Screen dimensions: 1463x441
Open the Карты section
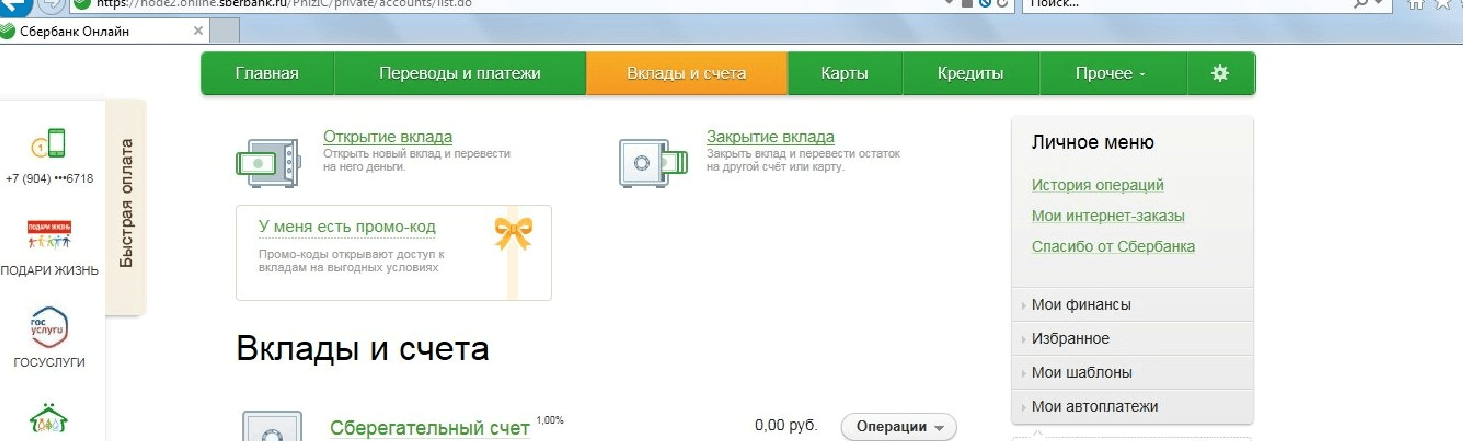pos(845,74)
